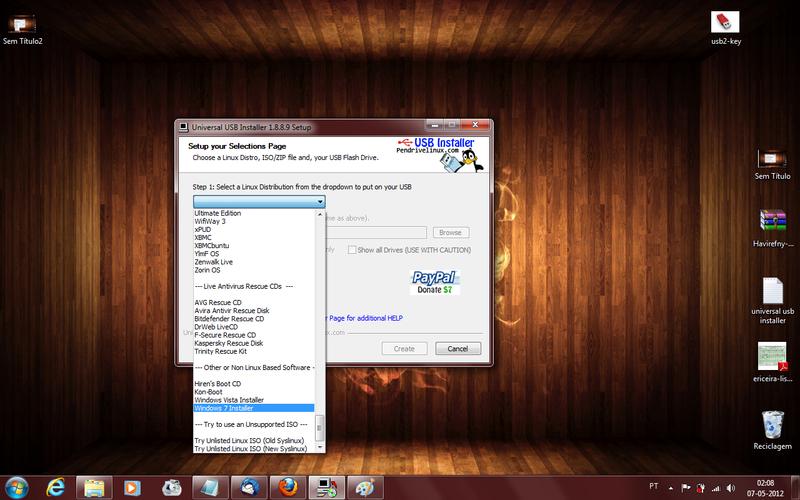This screenshot has height=500, width=800.
Task: Open Firefox from the taskbar
Action: (288, 488)
